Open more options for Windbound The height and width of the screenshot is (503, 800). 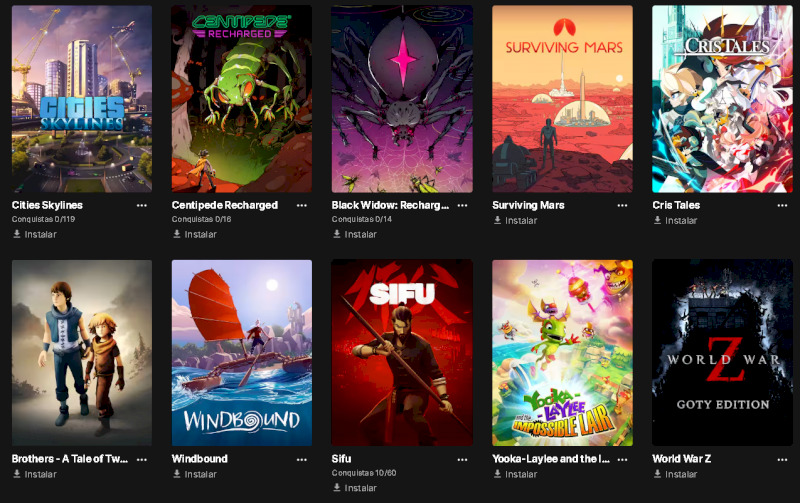tap(302, 459)
